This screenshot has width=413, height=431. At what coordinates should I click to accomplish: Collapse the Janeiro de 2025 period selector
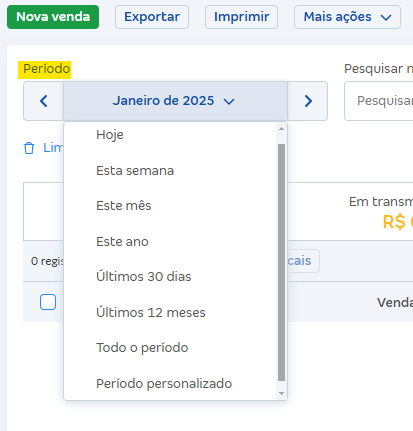point(175,101)
